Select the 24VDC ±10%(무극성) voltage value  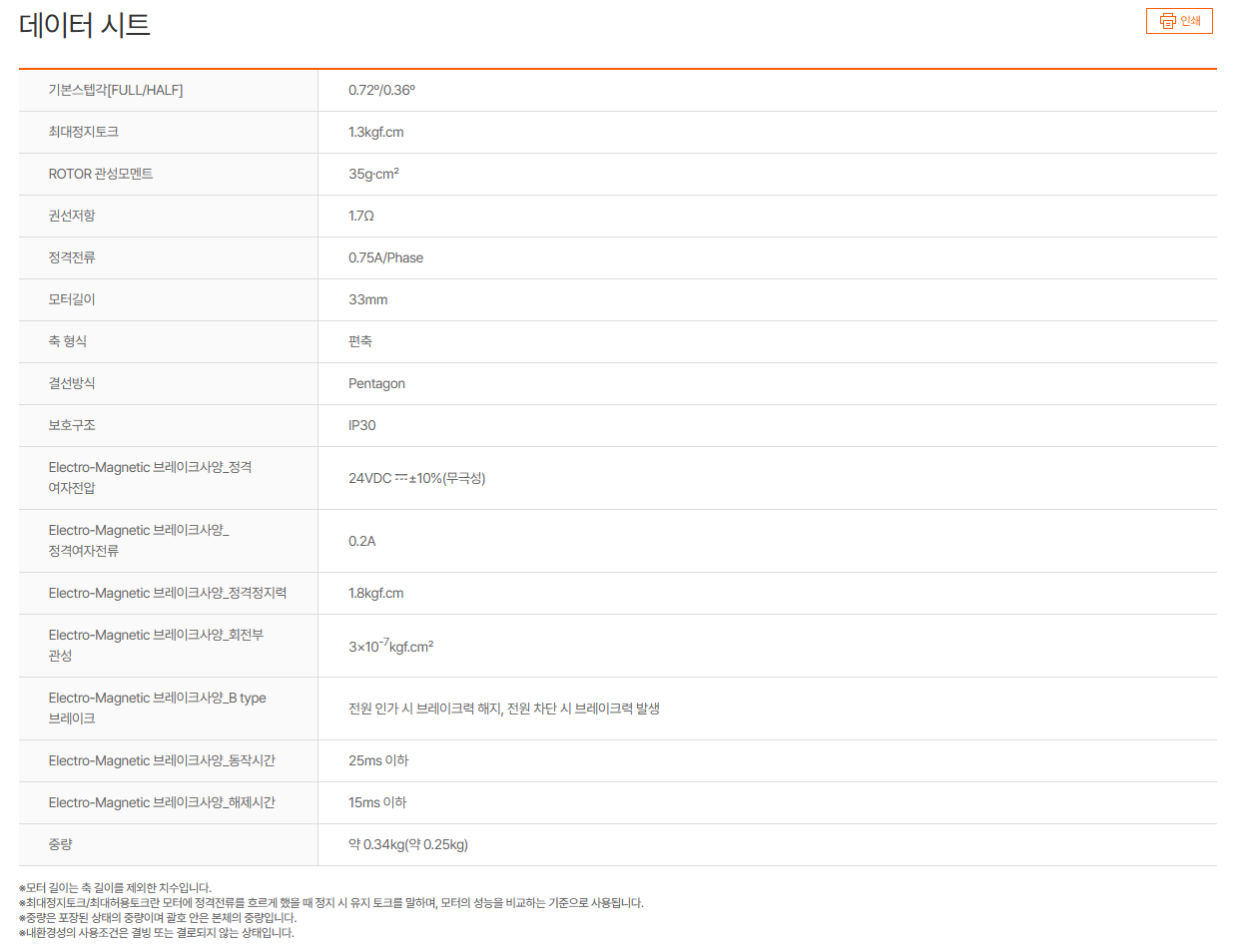[x=416, y=478]
